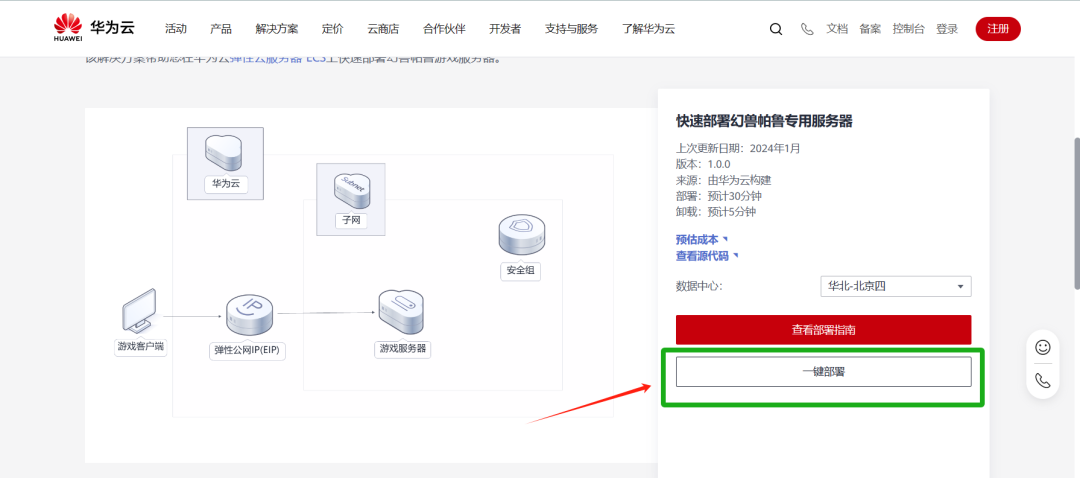Click the page vertical scrollbar
Image resolution: width=1080 pixels, height=478 pixels.
(x=1075, y=200)
